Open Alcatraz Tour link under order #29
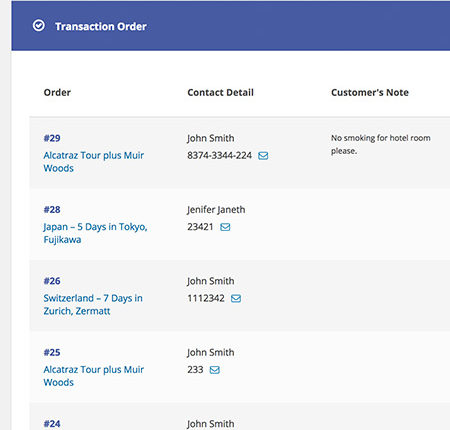 94,162
